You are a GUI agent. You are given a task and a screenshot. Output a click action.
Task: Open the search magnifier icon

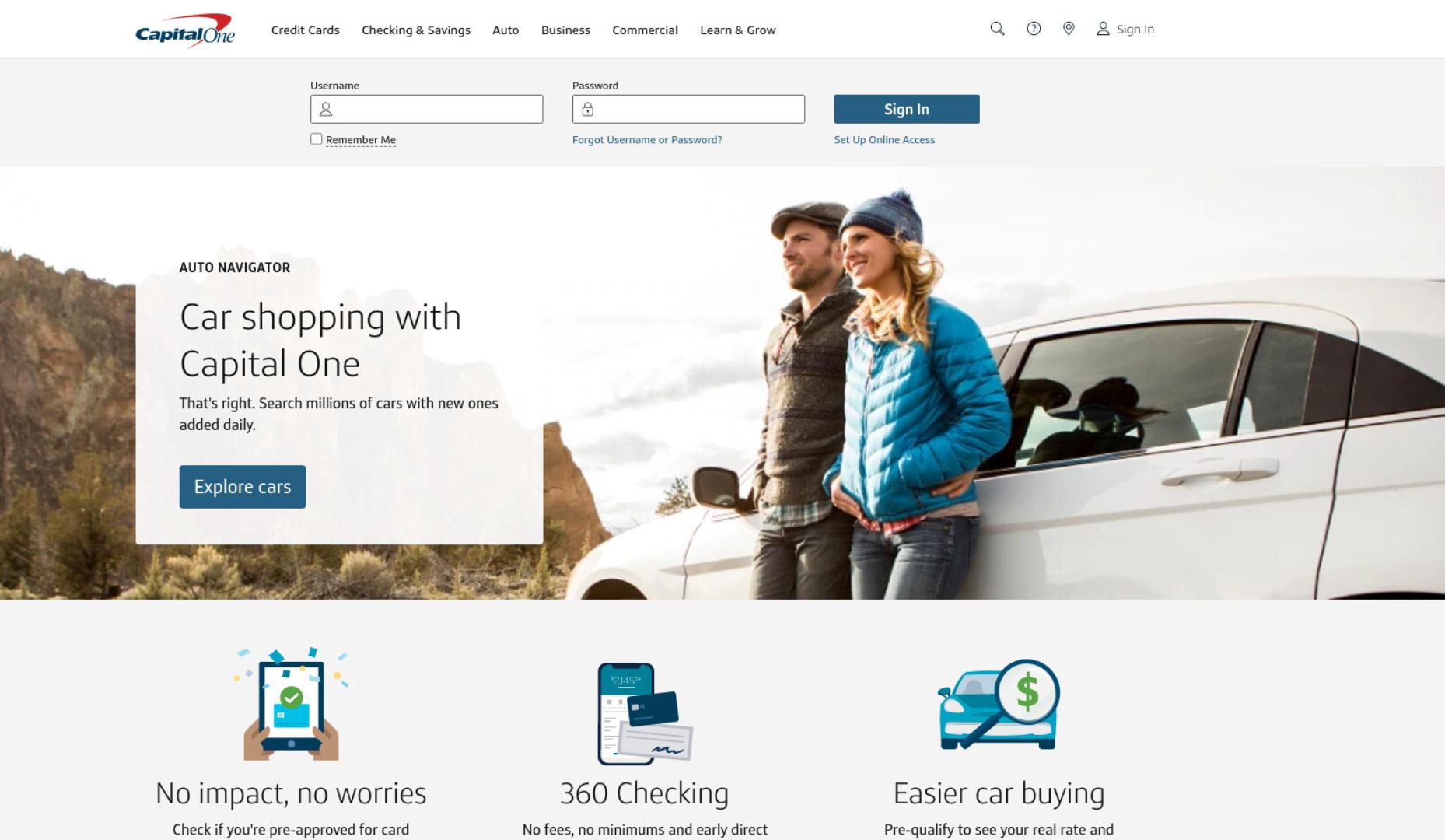pos(997,29)
